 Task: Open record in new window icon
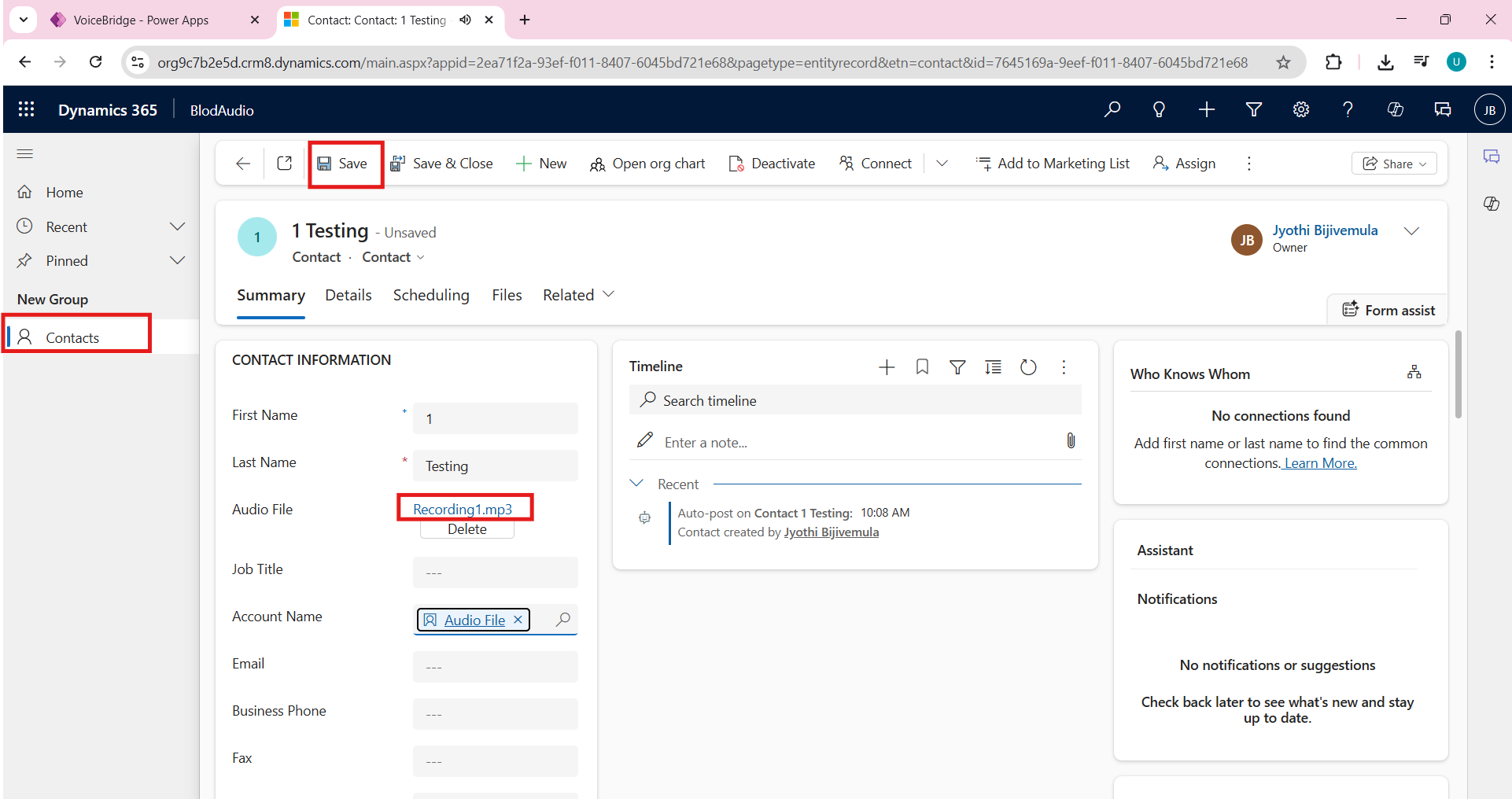(285, 163)
